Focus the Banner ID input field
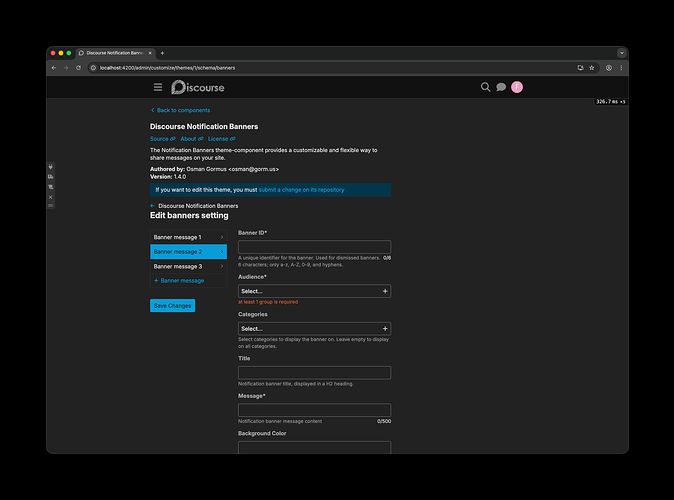This screenshot has height=500, width=674. tap(314, 247)
